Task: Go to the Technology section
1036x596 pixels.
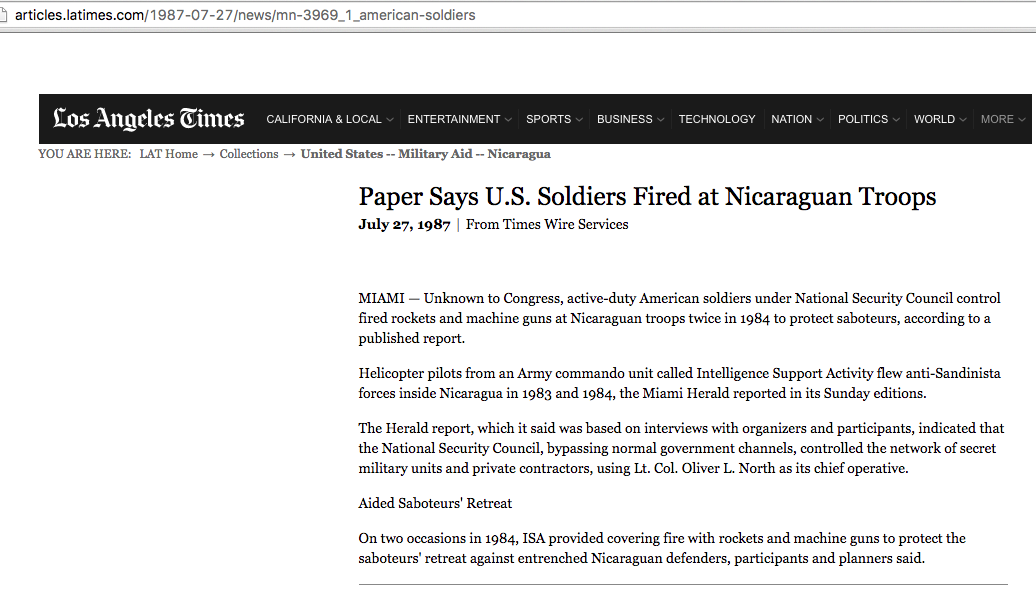Action: (x=717, y=119)
